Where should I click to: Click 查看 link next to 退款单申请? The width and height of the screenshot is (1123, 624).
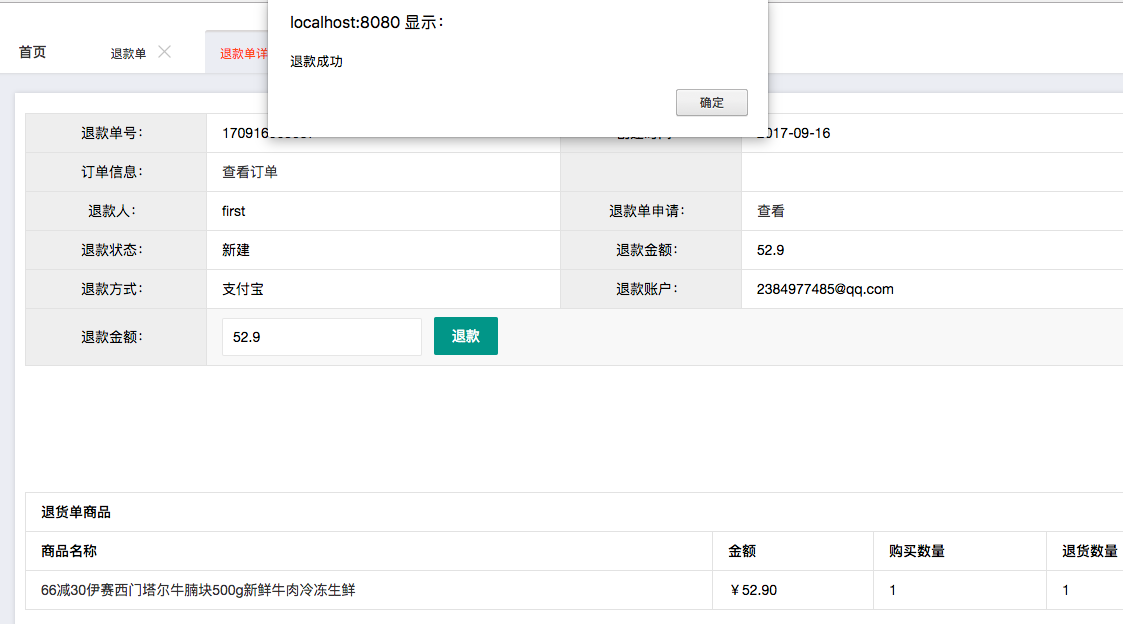[x=770, y=211]
